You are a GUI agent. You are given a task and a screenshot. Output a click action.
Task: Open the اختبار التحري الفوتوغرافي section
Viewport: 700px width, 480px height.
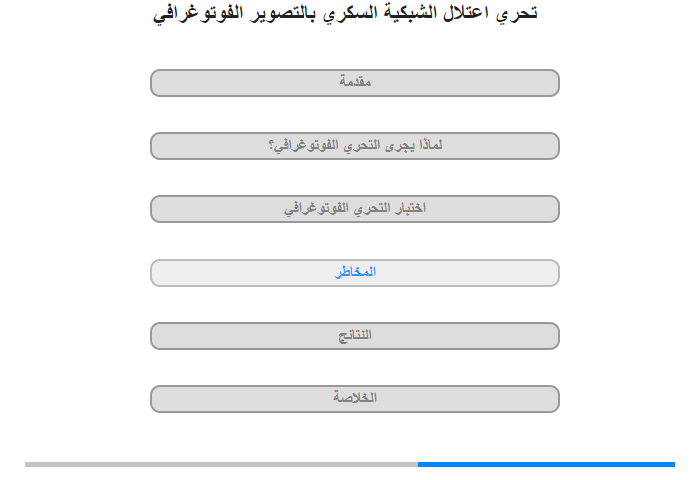[355, 209]
